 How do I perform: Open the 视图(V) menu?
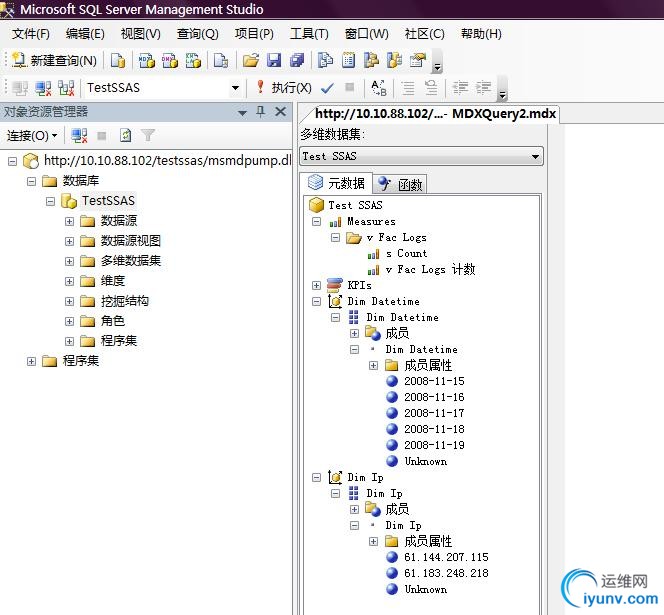point(140,34)
